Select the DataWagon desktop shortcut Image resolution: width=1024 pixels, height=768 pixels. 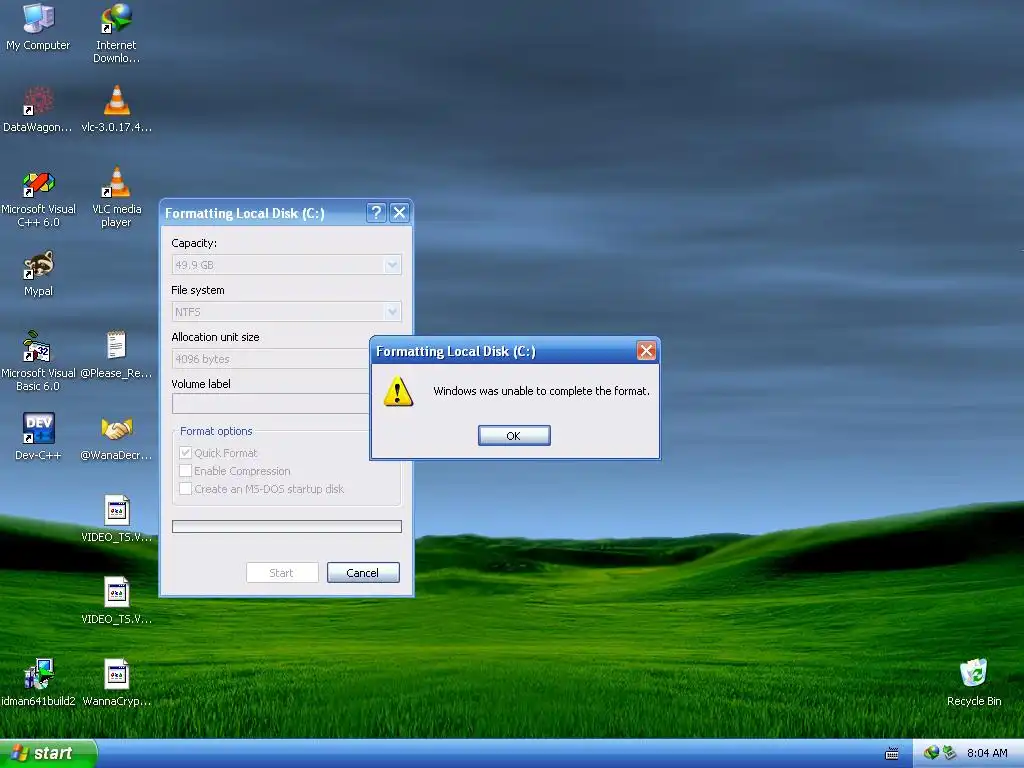[38, 108]
